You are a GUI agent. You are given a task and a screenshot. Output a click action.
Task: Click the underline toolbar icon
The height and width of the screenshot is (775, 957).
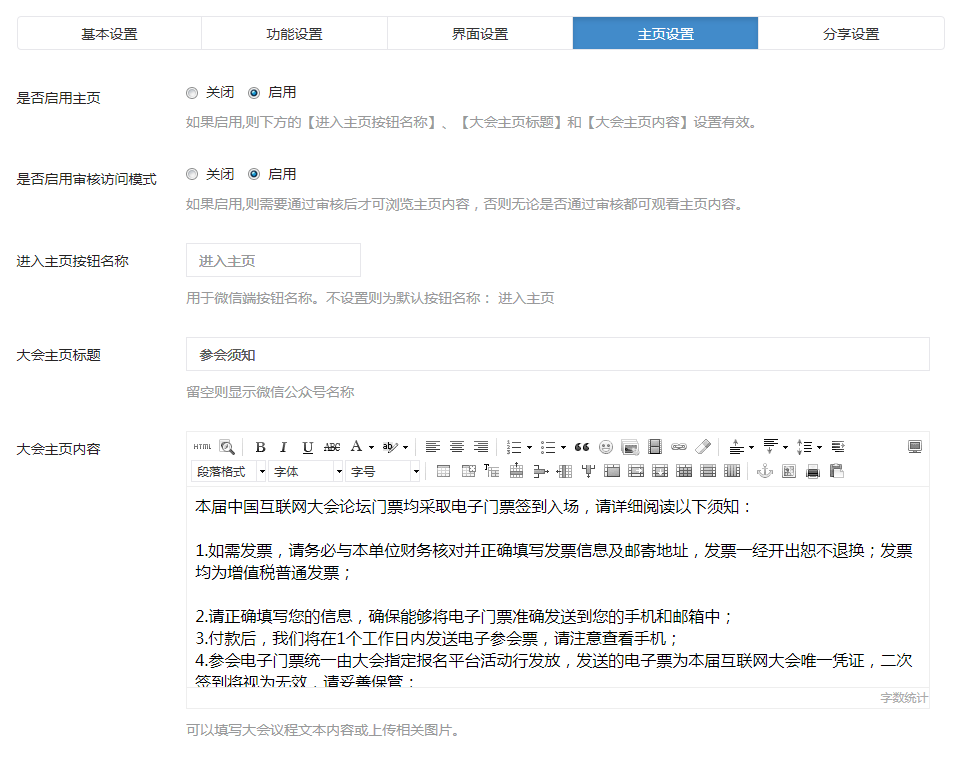click(x=307, y=447)
